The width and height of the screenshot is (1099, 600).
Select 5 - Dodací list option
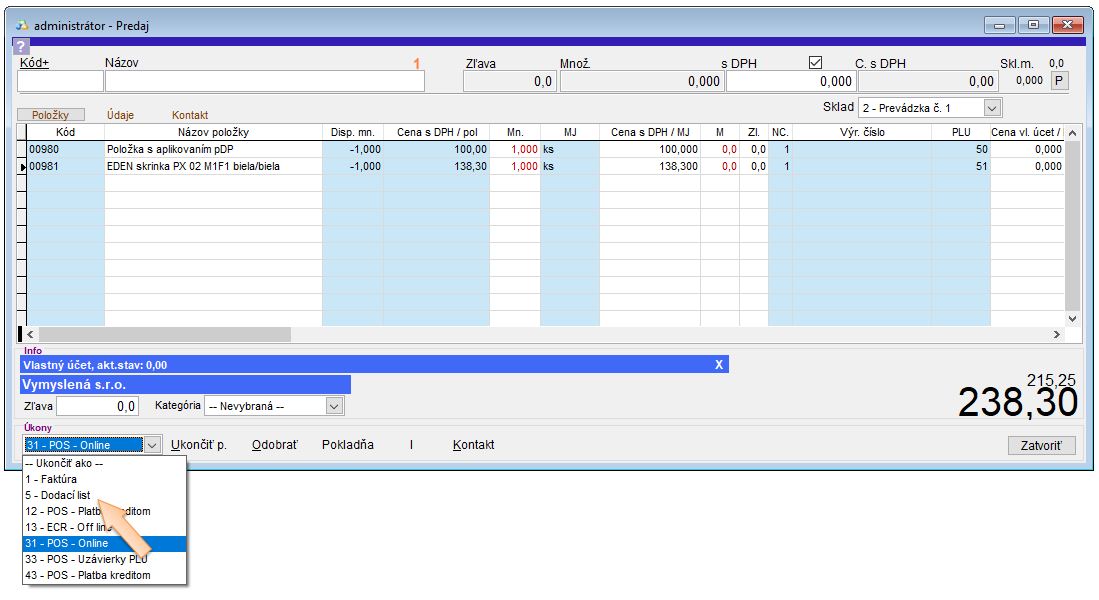point(58,495)
